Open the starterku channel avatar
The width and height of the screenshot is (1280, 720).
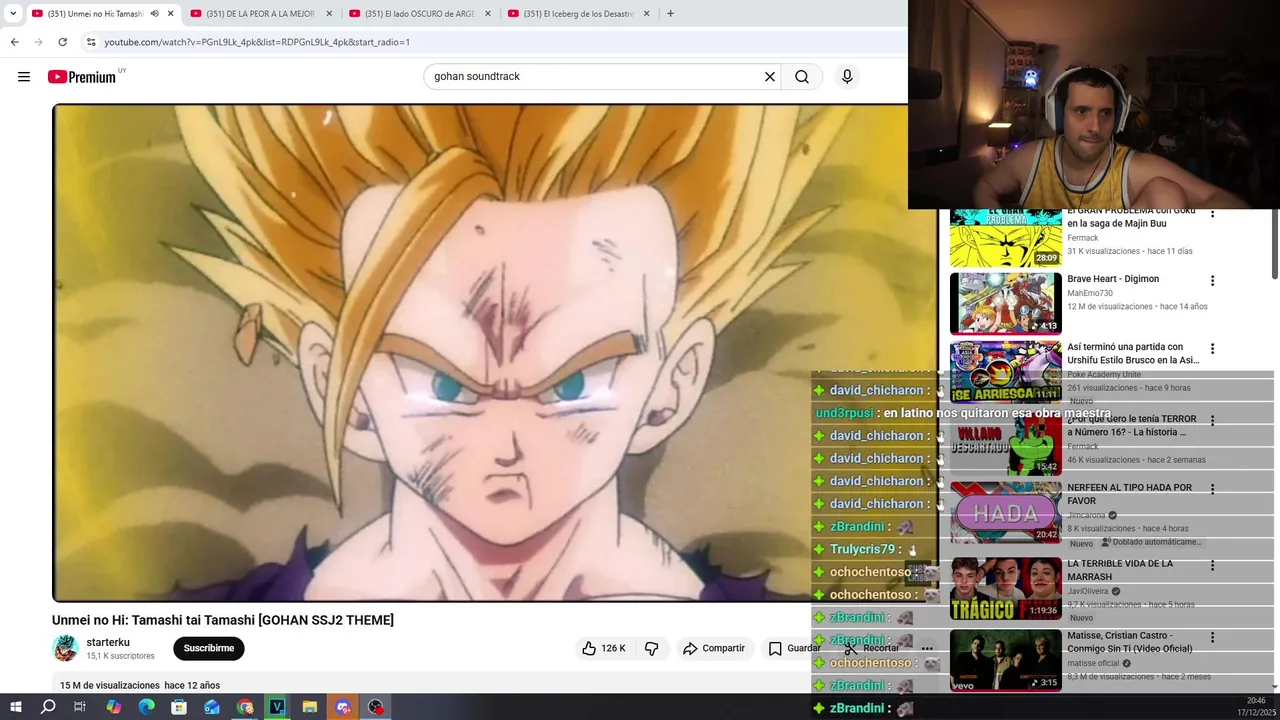66,648
